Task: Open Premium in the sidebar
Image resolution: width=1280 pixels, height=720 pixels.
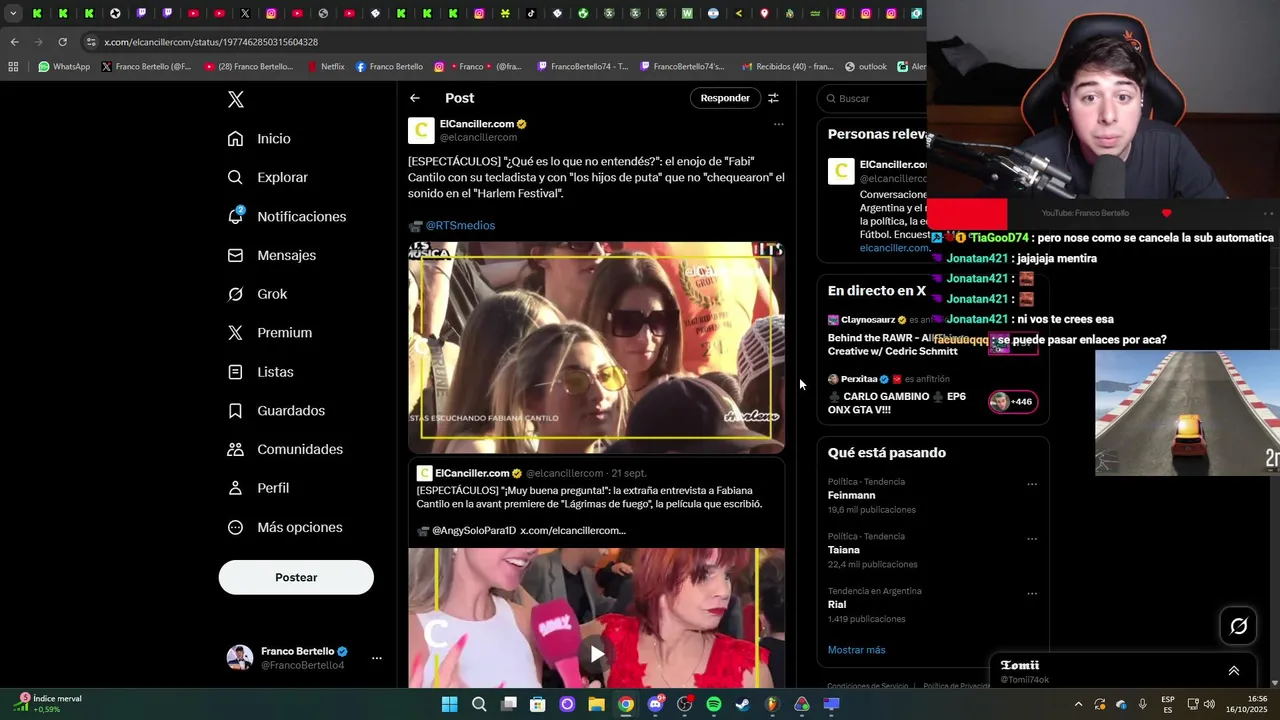Action: (270, 333)
